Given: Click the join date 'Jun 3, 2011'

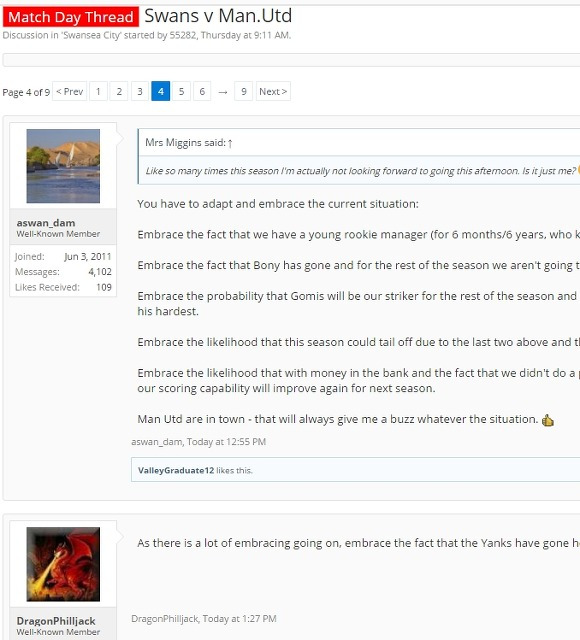Looking at the screenshot, I should (88, 257).
